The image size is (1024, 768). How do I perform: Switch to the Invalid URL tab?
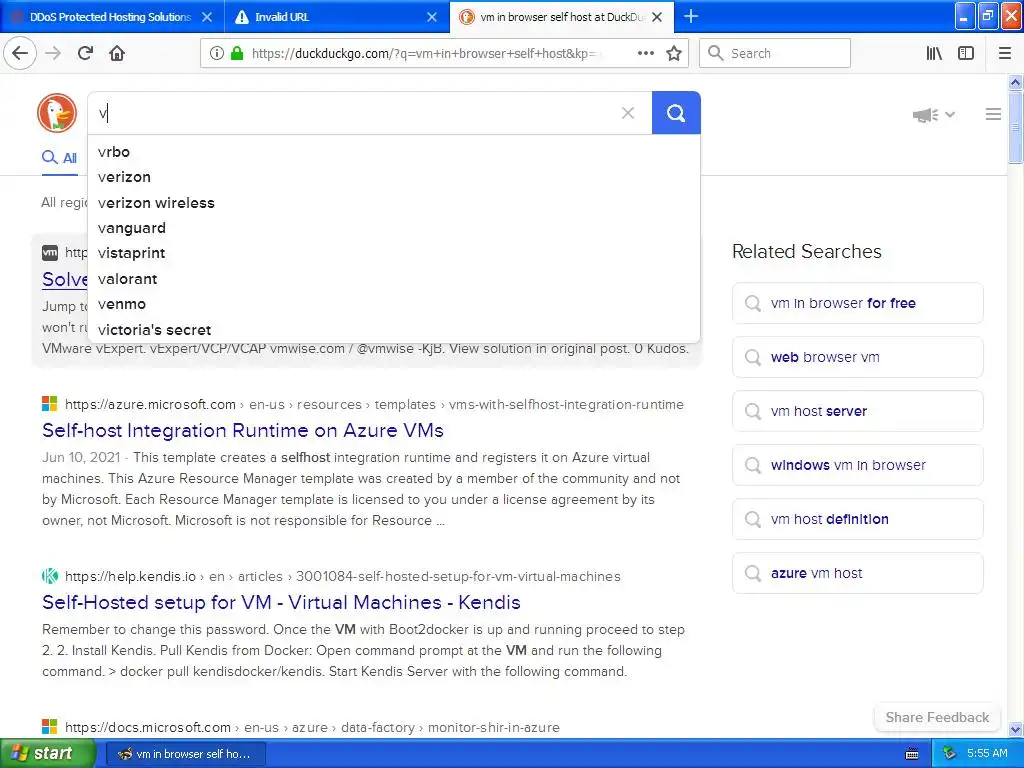point(337,17)
